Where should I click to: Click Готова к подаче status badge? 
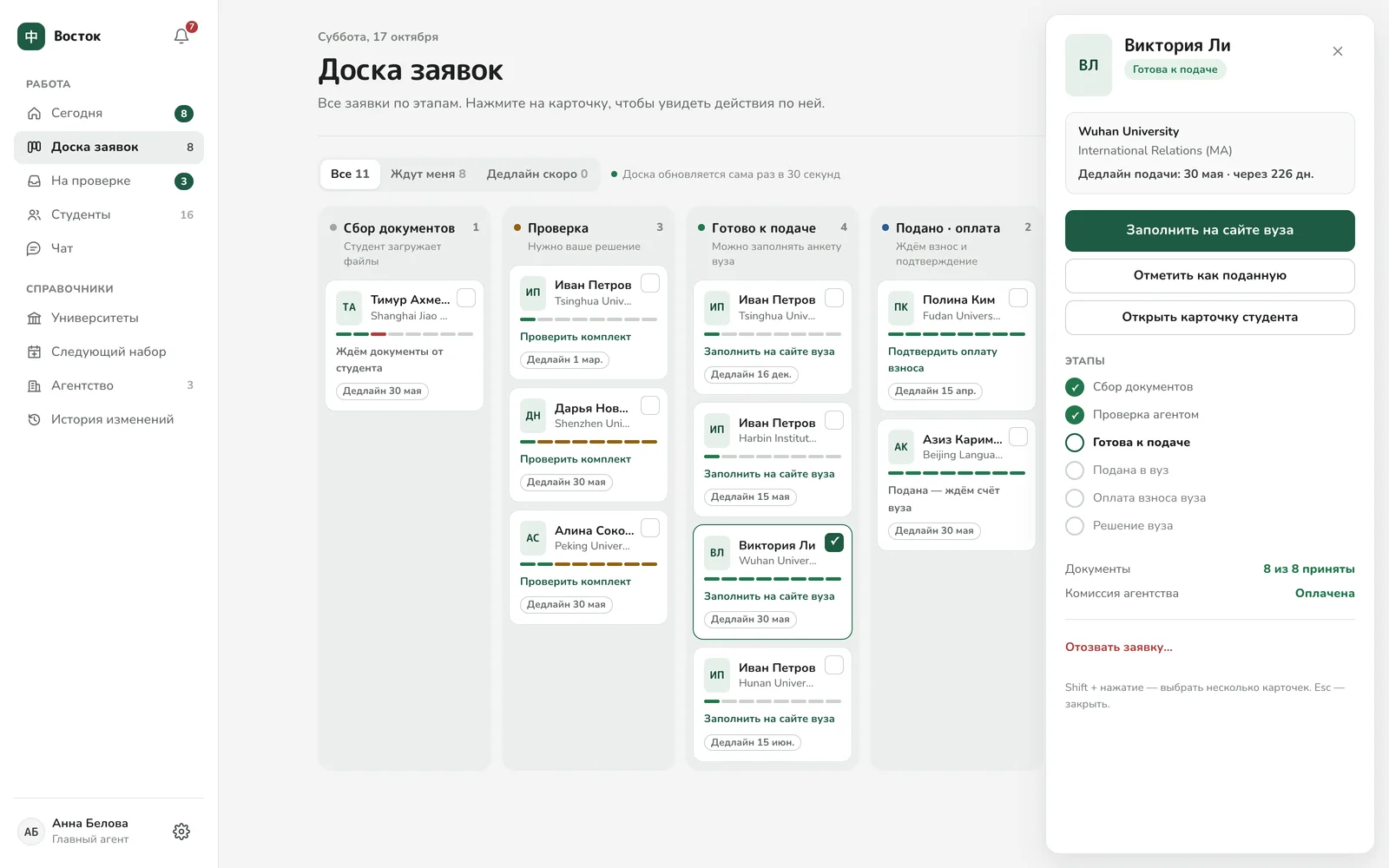point(1175,69)
